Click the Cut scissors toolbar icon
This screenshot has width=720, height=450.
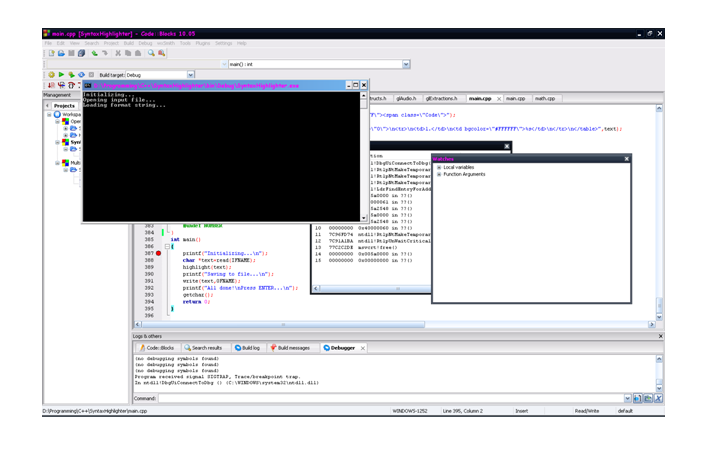tap(118, 53)
